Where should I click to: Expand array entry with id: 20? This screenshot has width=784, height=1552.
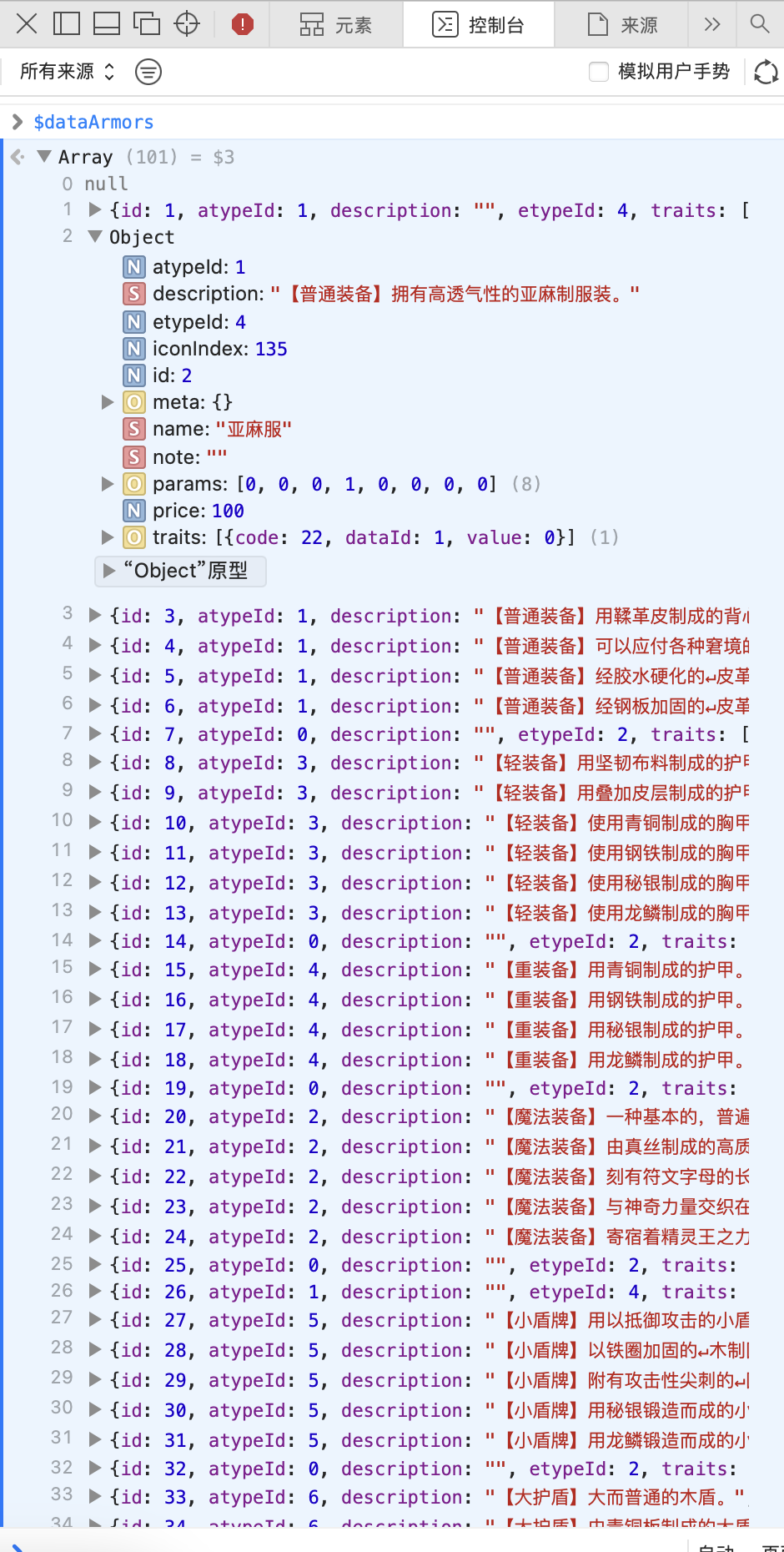pyautogui.click(x=95, y=1116)
